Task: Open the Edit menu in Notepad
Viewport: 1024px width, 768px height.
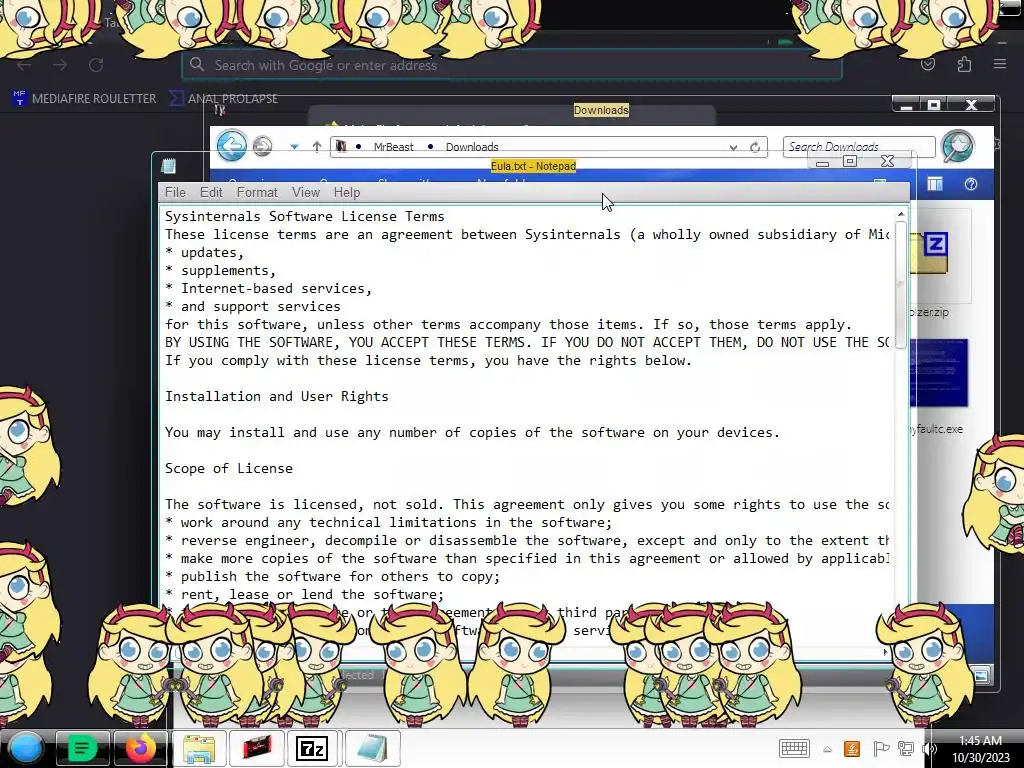Action: pyautogui.click(x=211, y=192)
